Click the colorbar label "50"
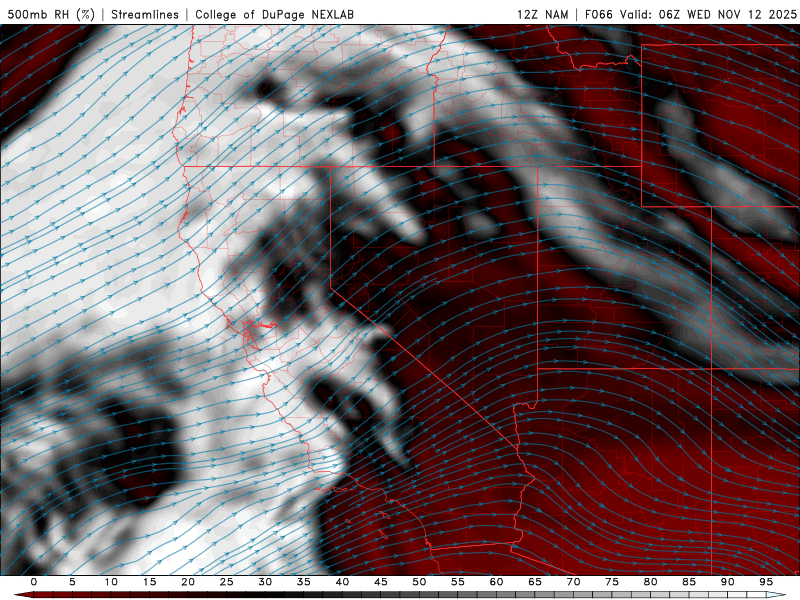This screenshot has width=800, height=600. (x=419, y=582)
